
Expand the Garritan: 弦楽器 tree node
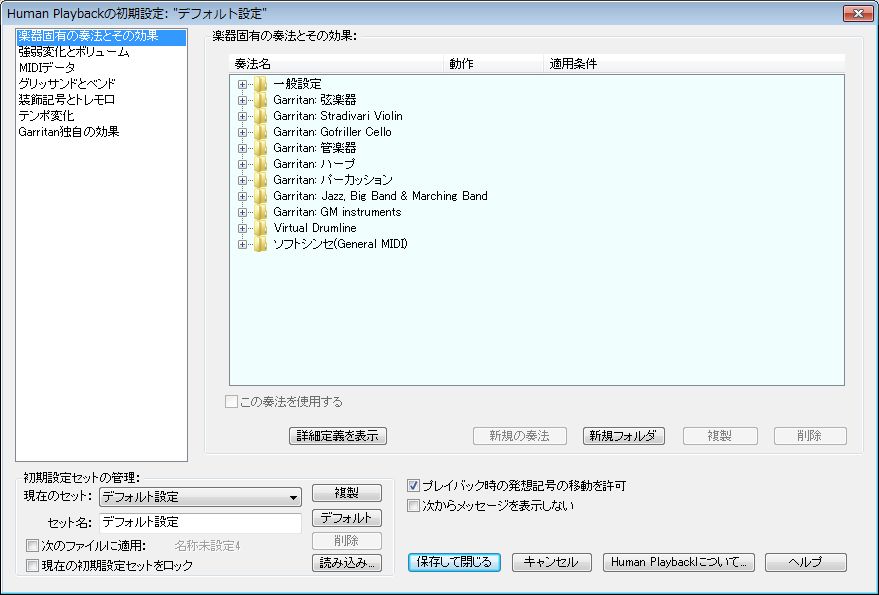click(242, 100)
